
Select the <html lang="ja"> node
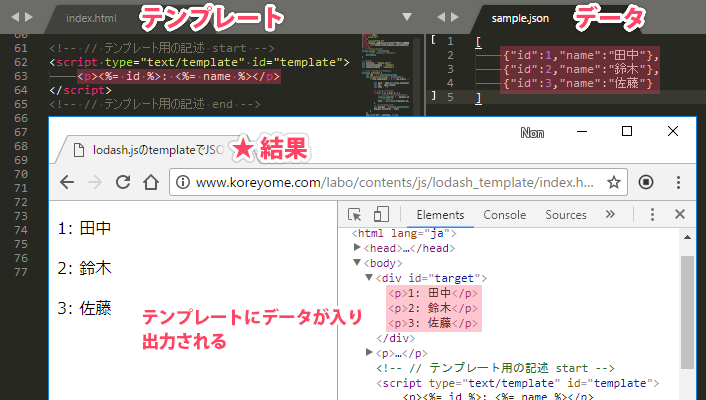pyautogui.click(x=404, y=233)
